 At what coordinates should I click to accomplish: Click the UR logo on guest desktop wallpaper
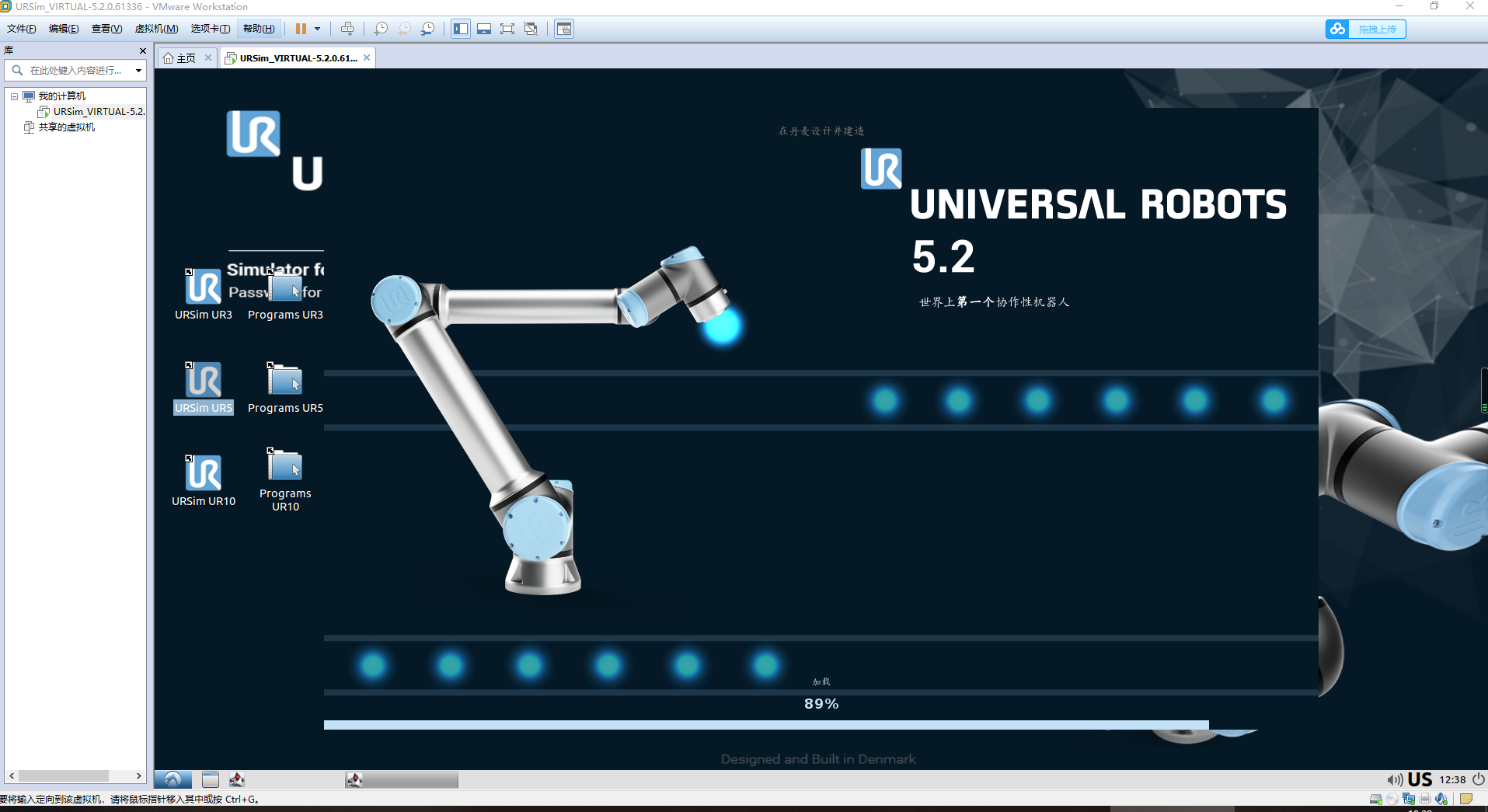tap(253, 134)
